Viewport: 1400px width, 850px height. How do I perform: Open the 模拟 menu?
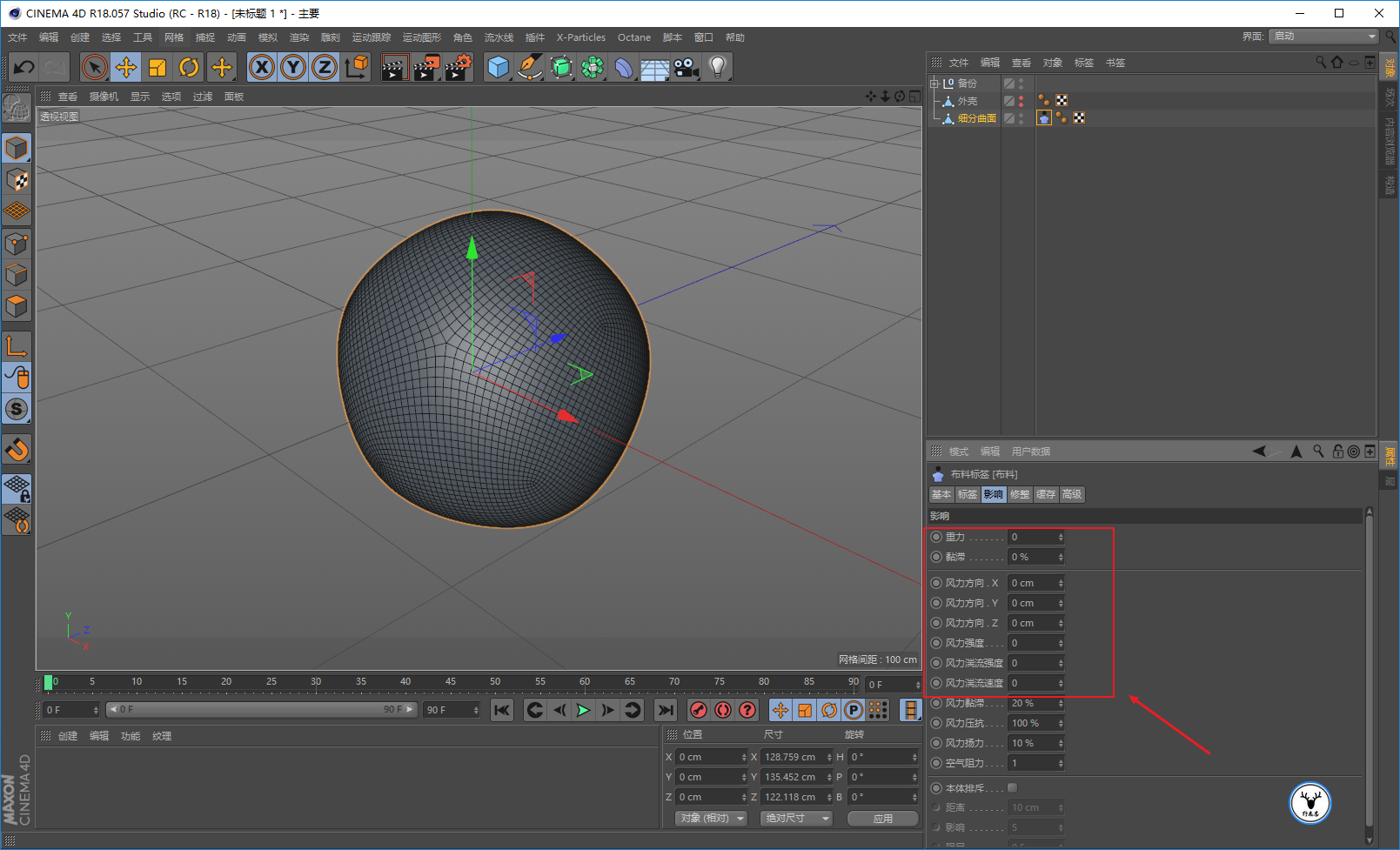click(x=268, y=37)
